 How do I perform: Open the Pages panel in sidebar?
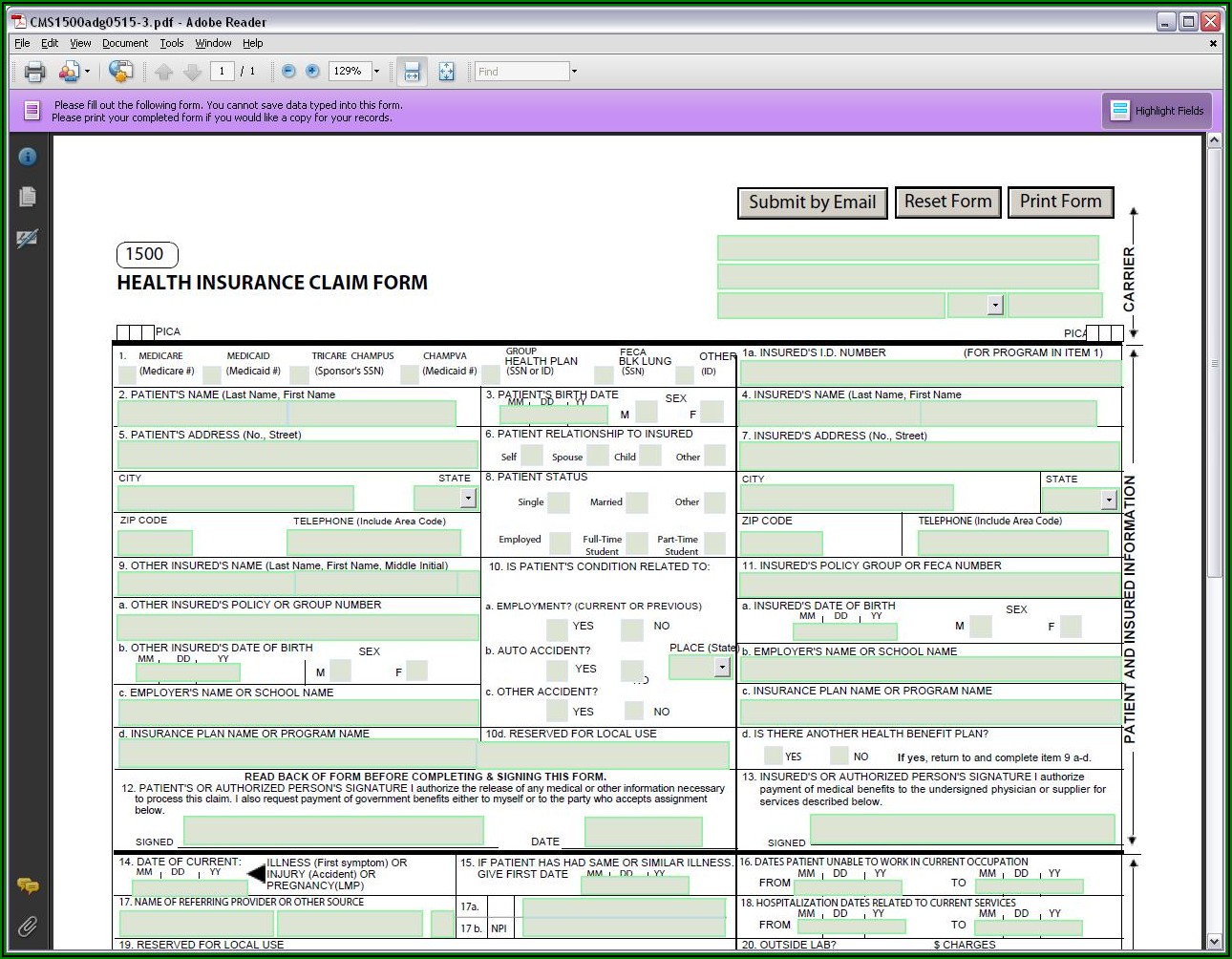28,197
